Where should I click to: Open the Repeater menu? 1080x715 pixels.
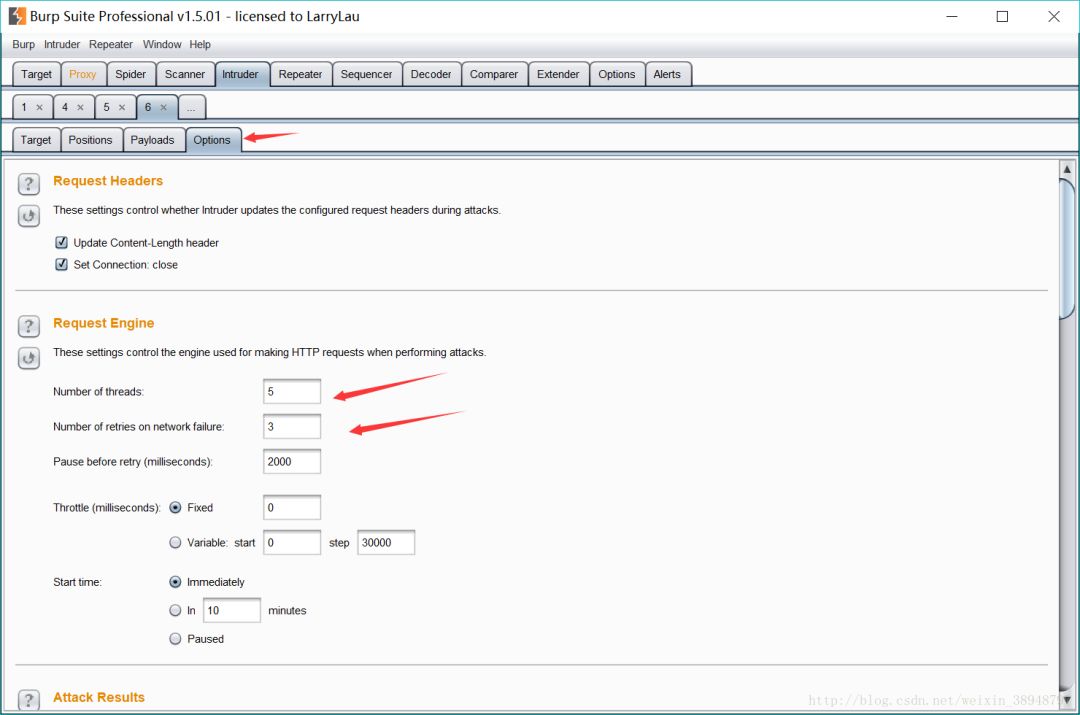tap(110, 44)
